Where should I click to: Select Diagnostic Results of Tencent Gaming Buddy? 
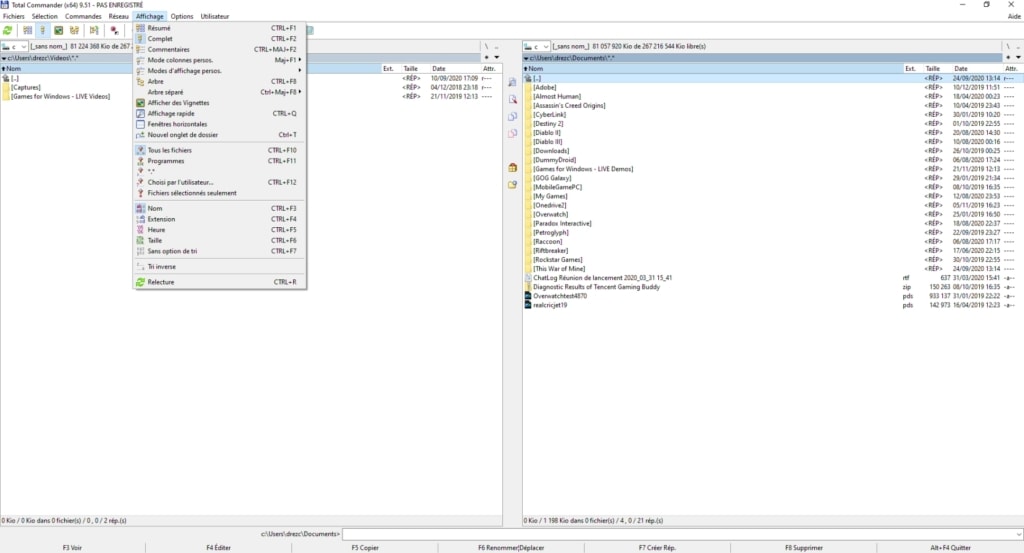596,287
